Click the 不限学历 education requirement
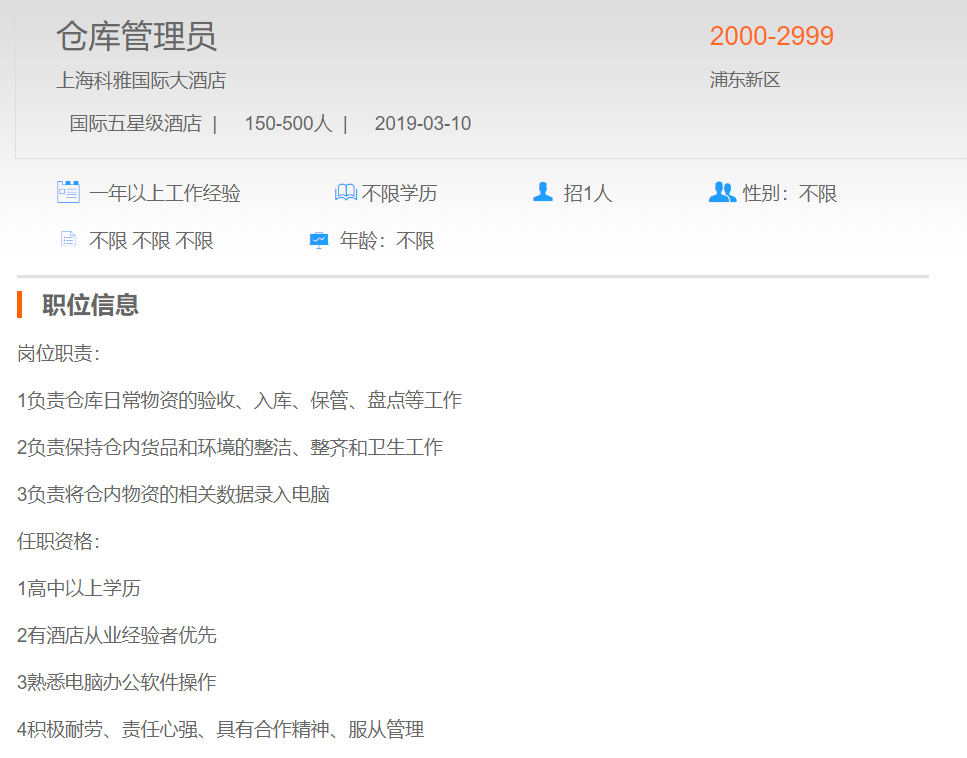Screen dimensions: 967x758 tap(400, 194)
